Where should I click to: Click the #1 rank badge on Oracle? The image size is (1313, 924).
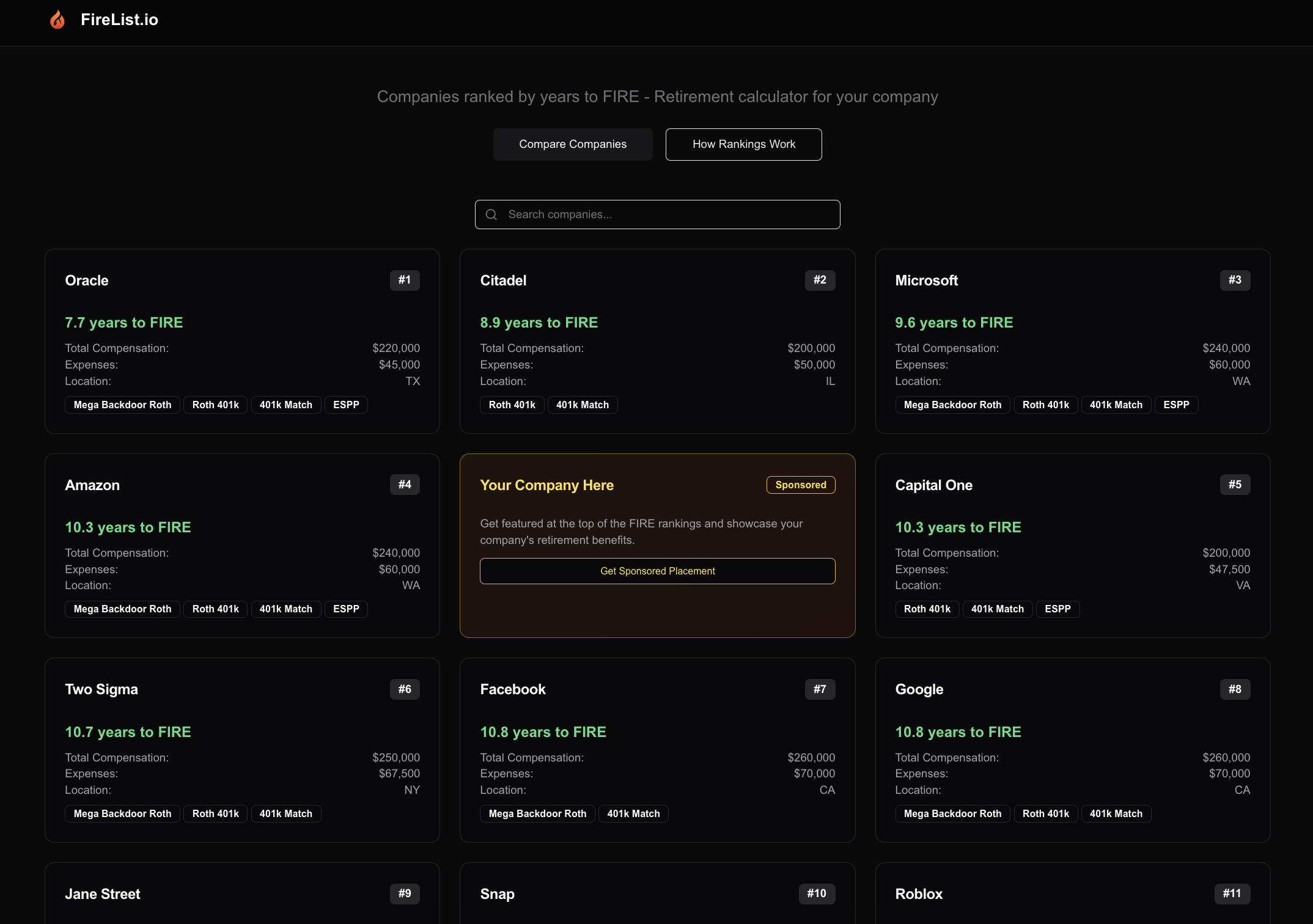405,280
